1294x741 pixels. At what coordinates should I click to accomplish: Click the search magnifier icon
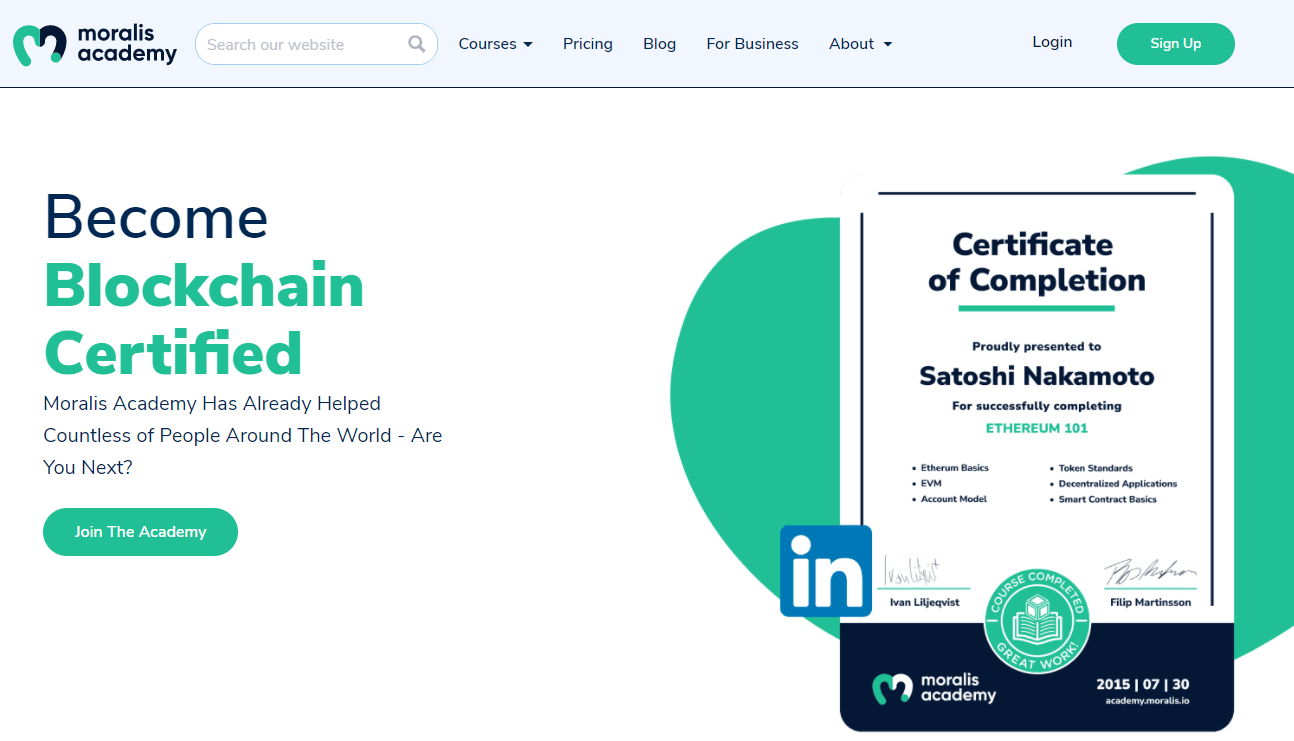tap(417, 44)
